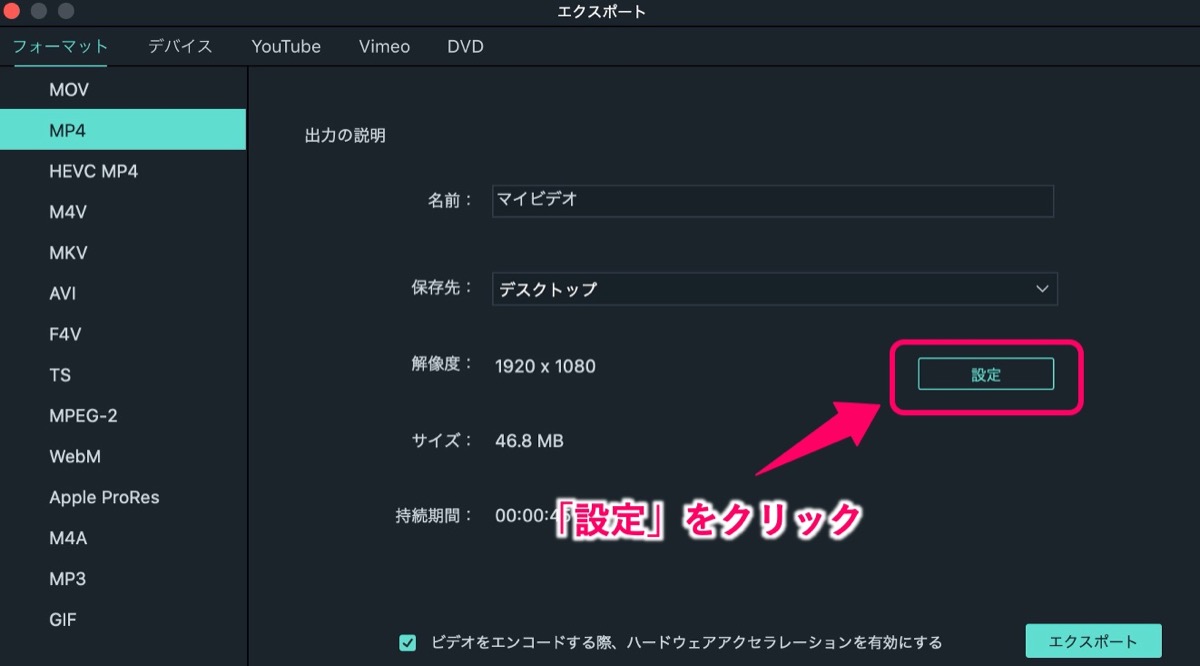
Task: Open the デバイス tab
Action: pos(180,46)
